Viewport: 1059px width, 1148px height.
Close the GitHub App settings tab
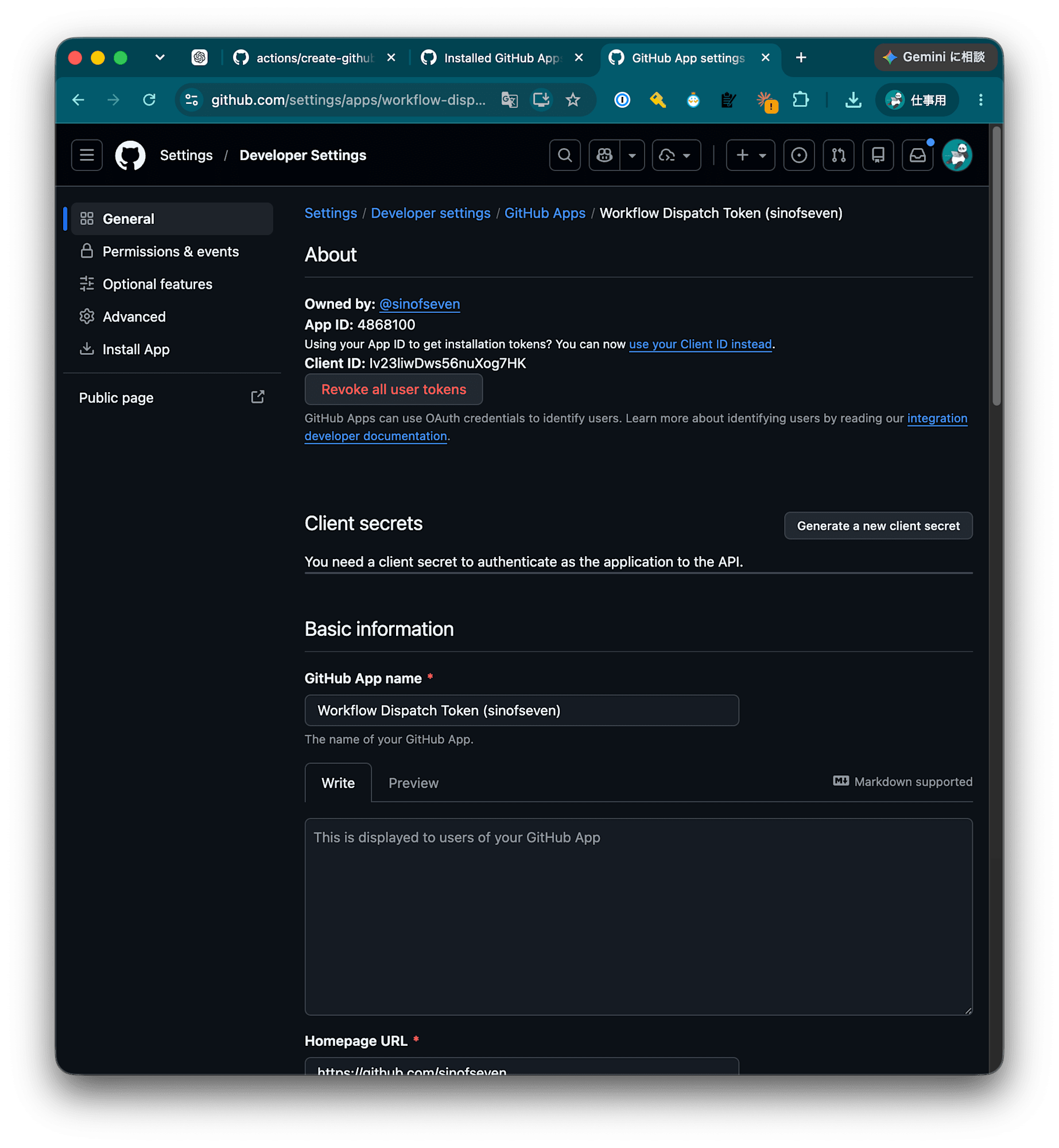[x=765, y=57]
